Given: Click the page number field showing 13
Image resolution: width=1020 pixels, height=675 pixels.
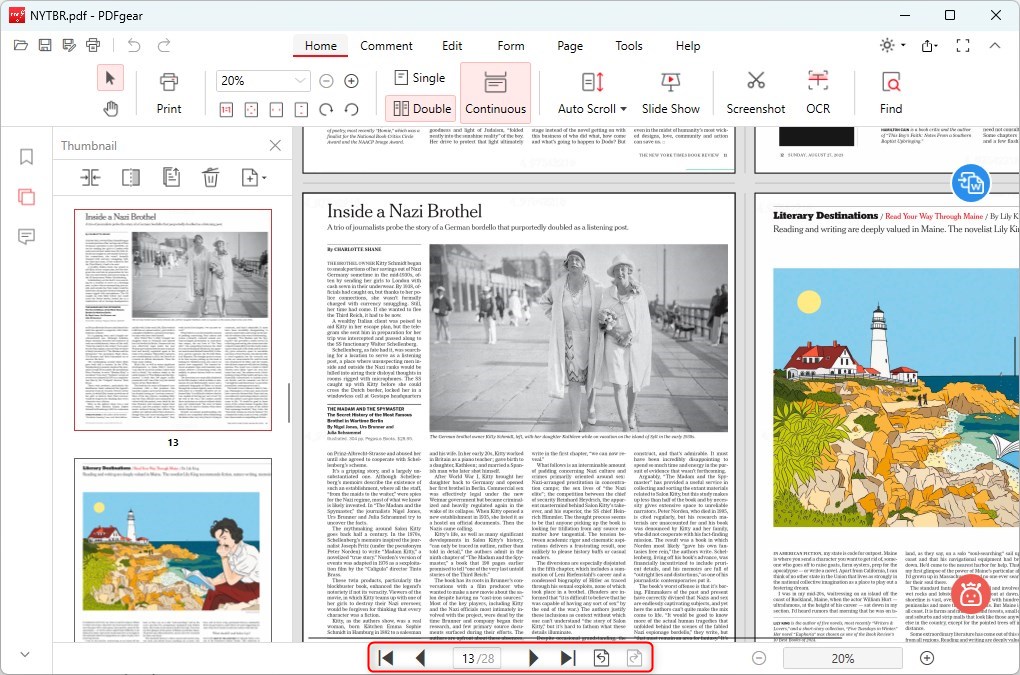Looking at the screenshot, I should pos(478,658).
